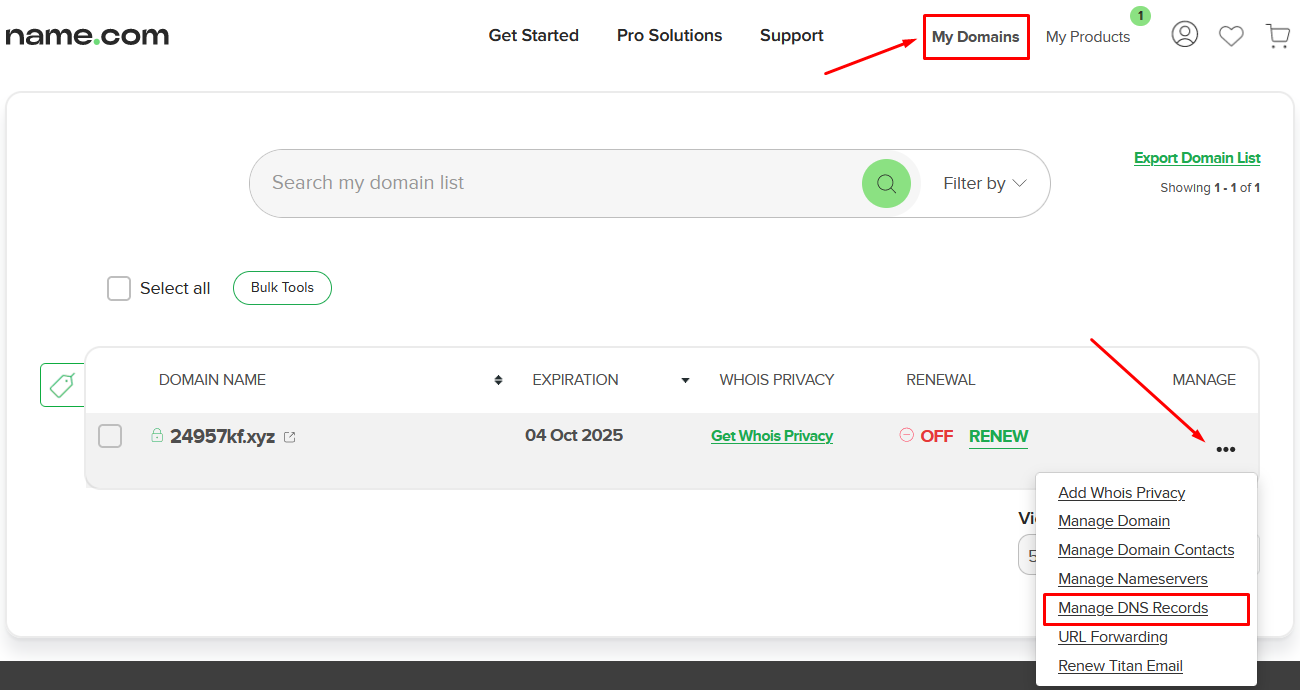Click the lock icon beside 24957kf.xyz
This screenshot has height=690, width=1300.
click(157, 435)
